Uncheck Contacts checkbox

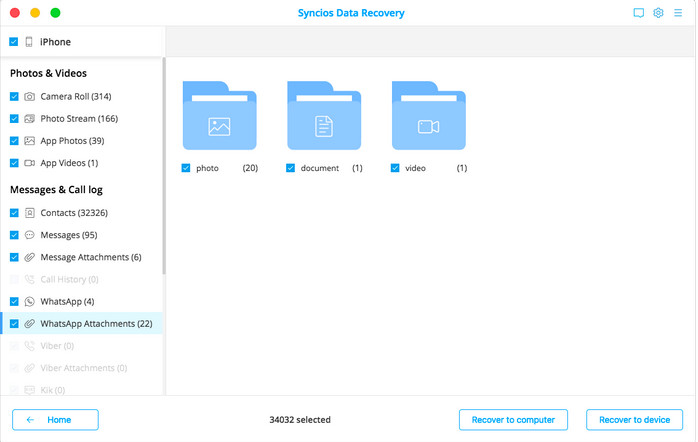coord(14,213)
